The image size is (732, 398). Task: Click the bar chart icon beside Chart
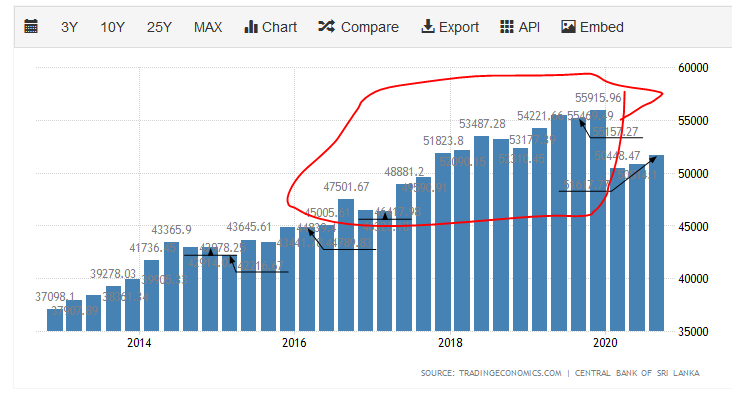pos(251,27)
